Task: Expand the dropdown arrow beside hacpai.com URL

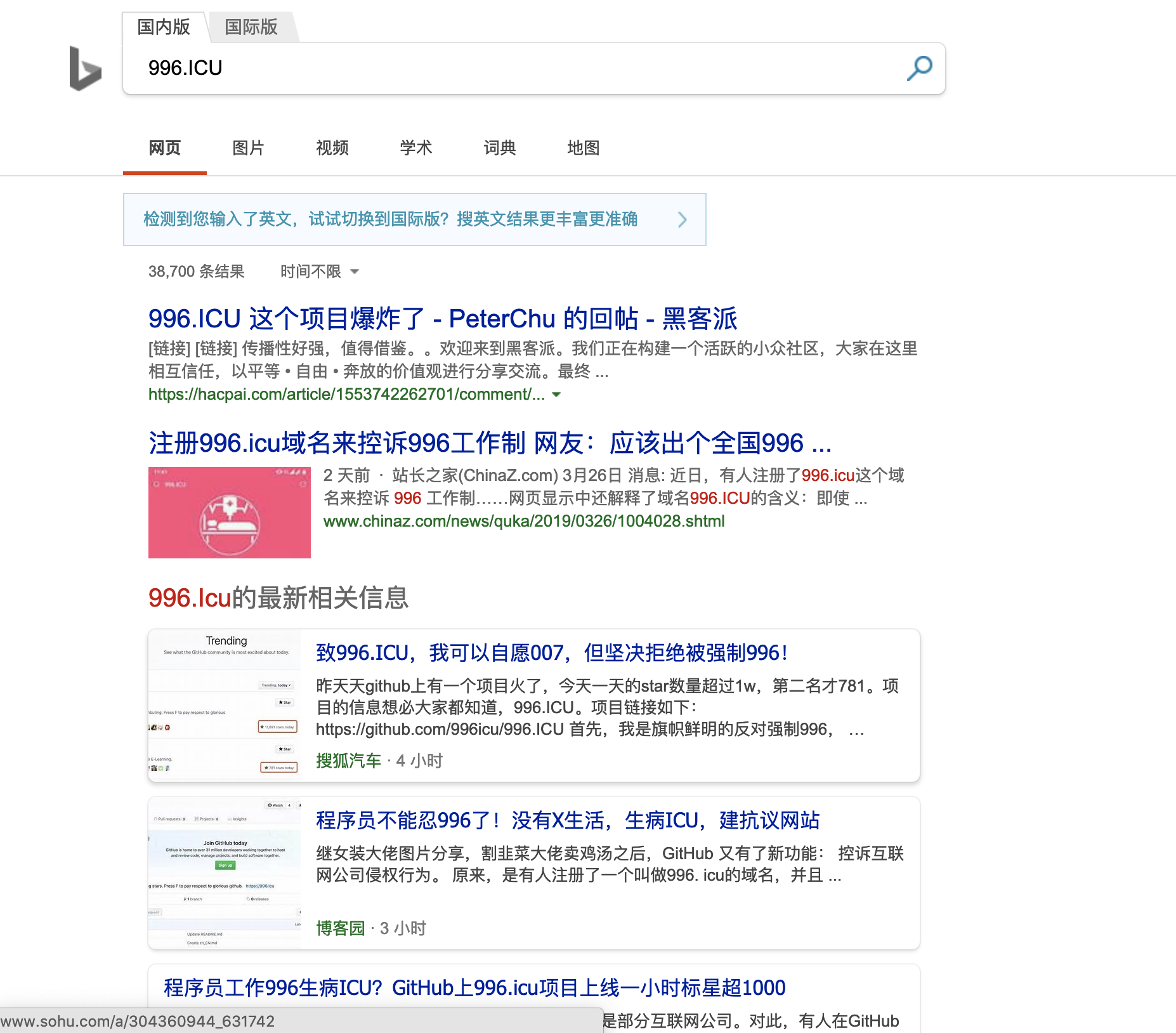Action: (556, 395)
